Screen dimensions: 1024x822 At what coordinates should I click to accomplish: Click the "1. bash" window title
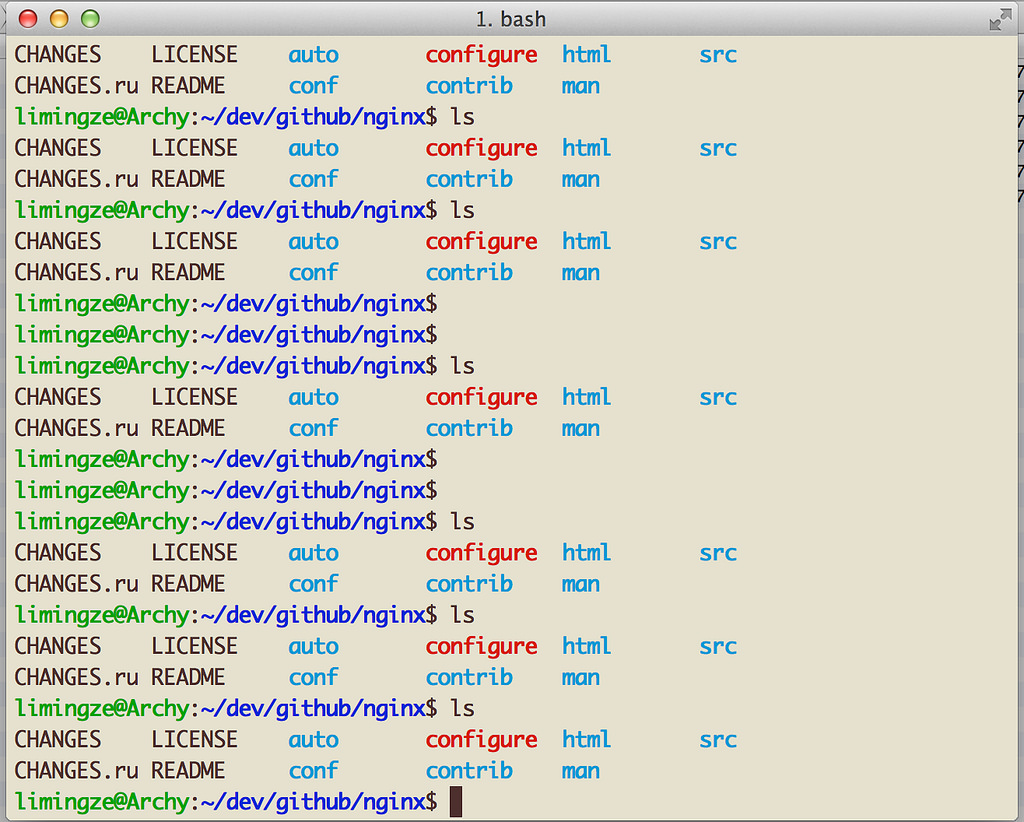511,20
